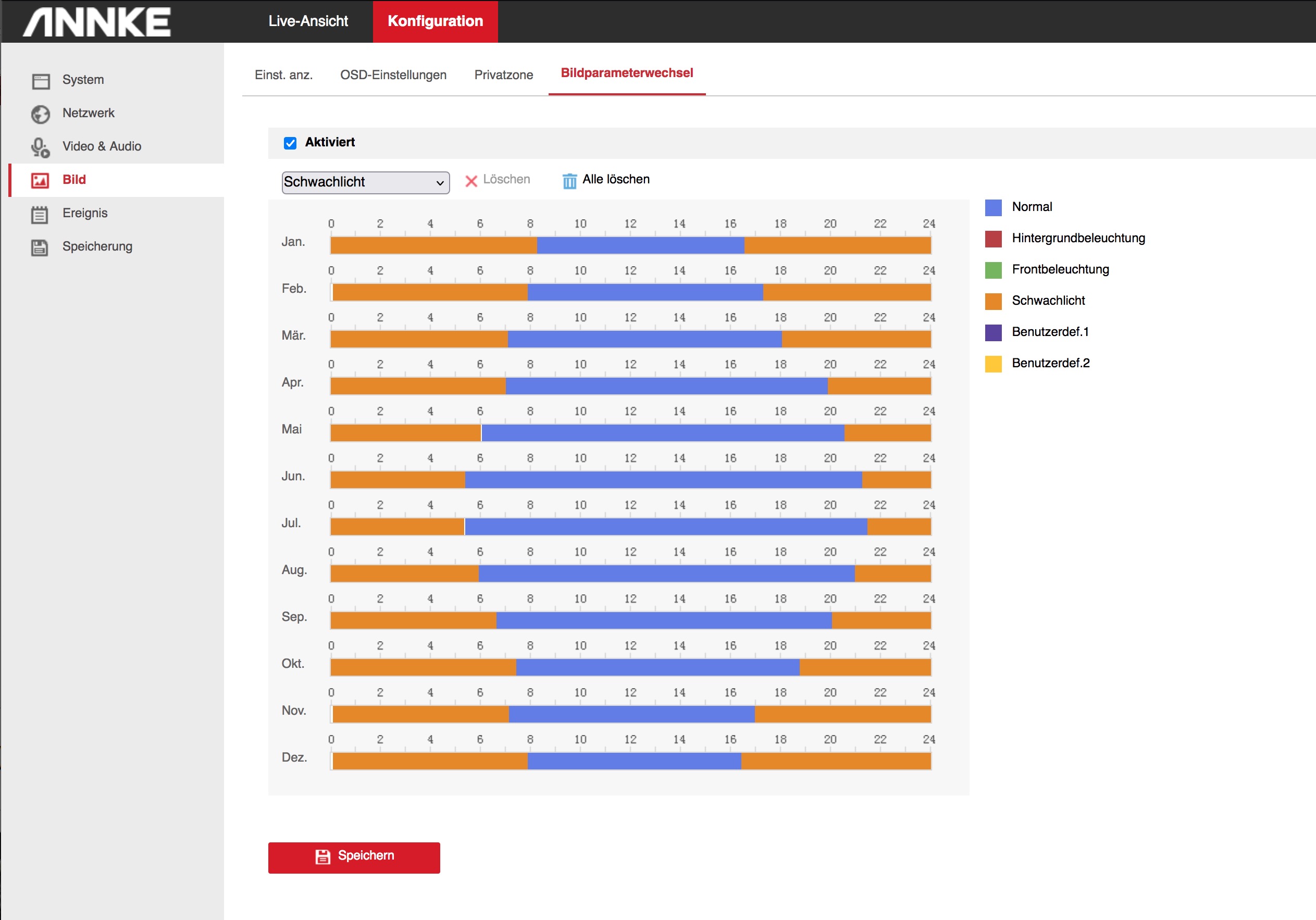1316x920 pixels.
Task: Click the ANNKE logo
Action: point(97,22)
